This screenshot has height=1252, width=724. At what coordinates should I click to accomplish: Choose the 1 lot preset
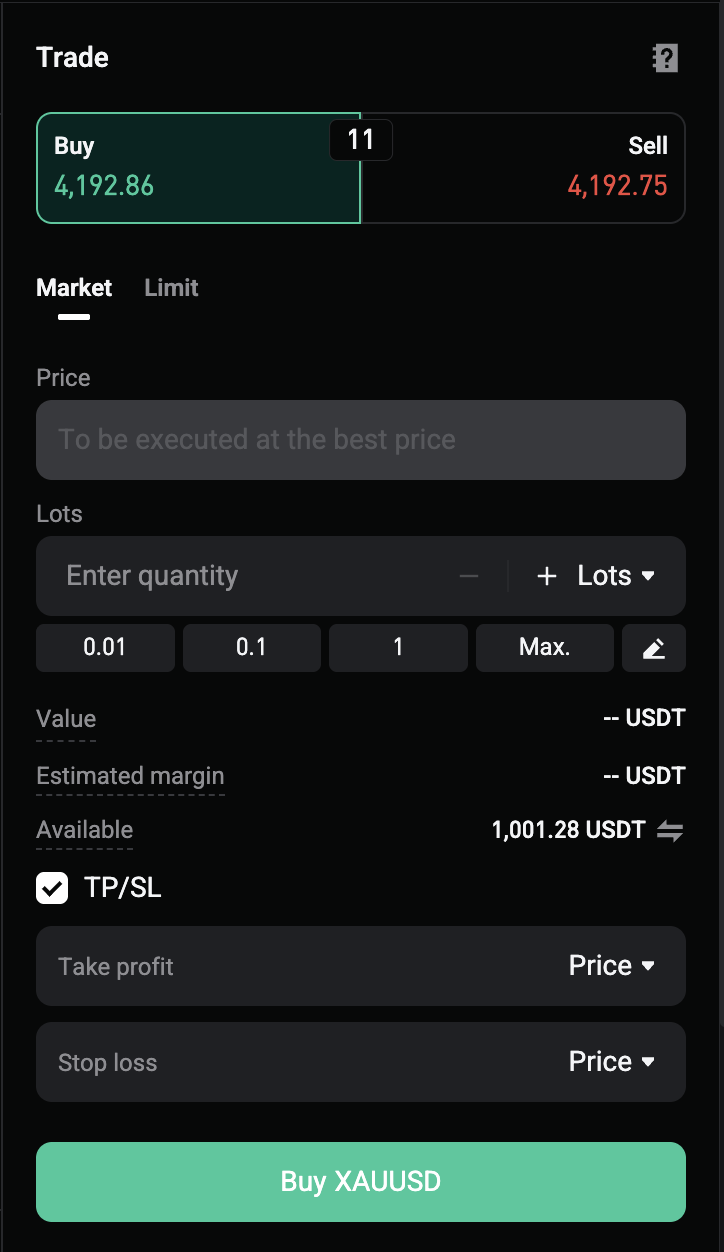(x=398, y=648)
